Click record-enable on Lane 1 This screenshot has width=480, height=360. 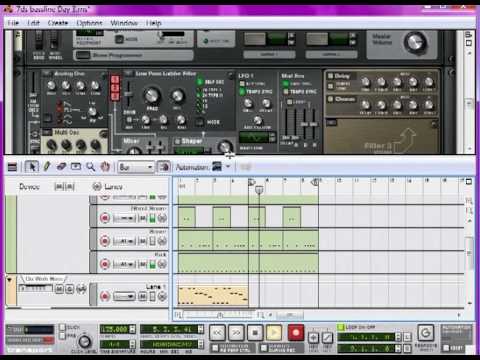pos(105,296)
